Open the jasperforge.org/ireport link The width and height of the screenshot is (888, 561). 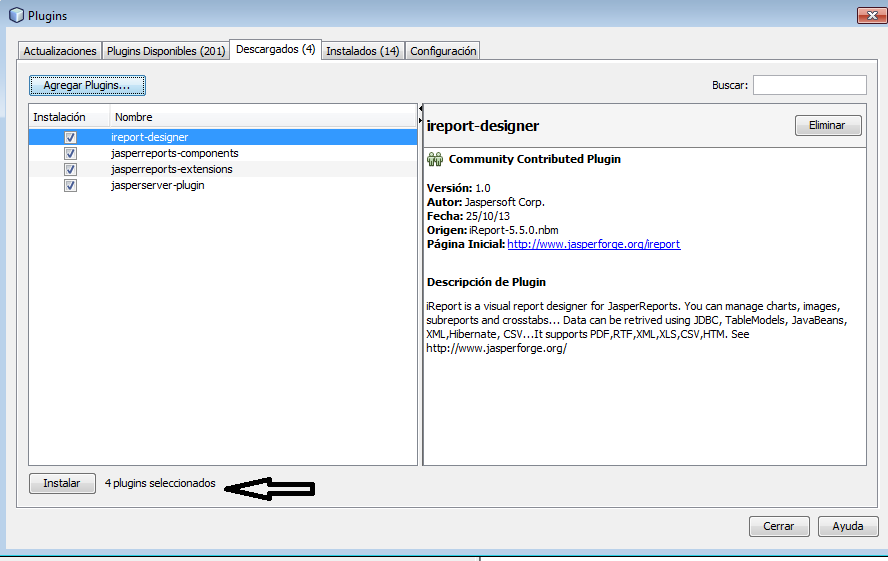[x=594, y=244]
